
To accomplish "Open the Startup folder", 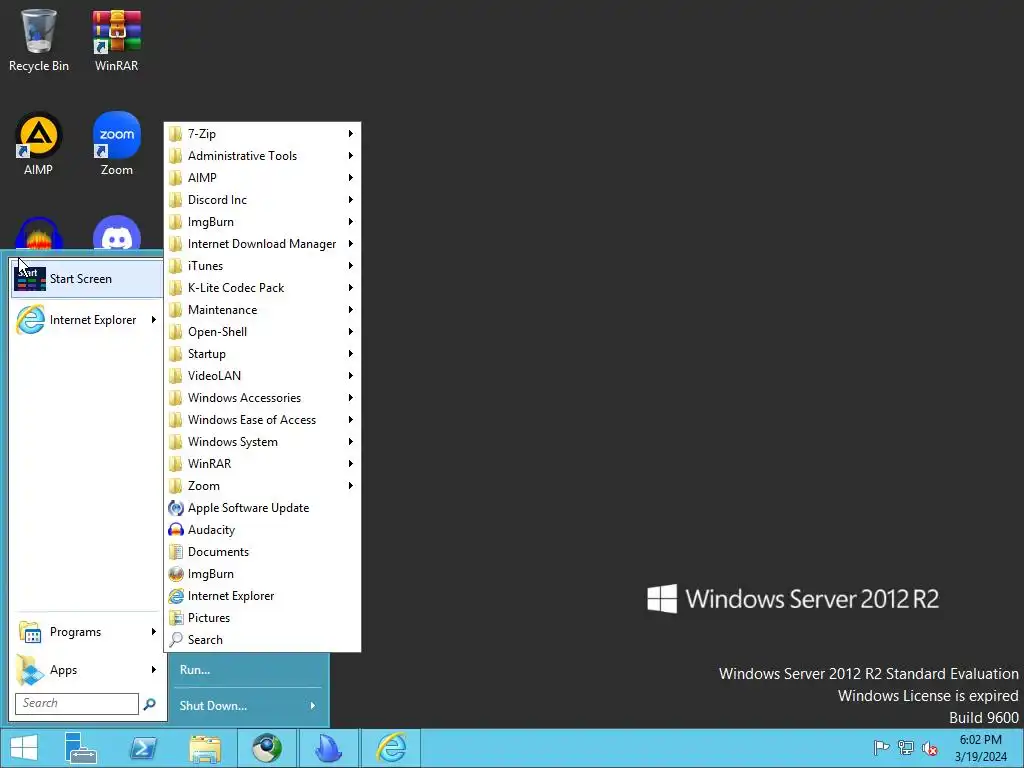I will [x=262, y=354].
